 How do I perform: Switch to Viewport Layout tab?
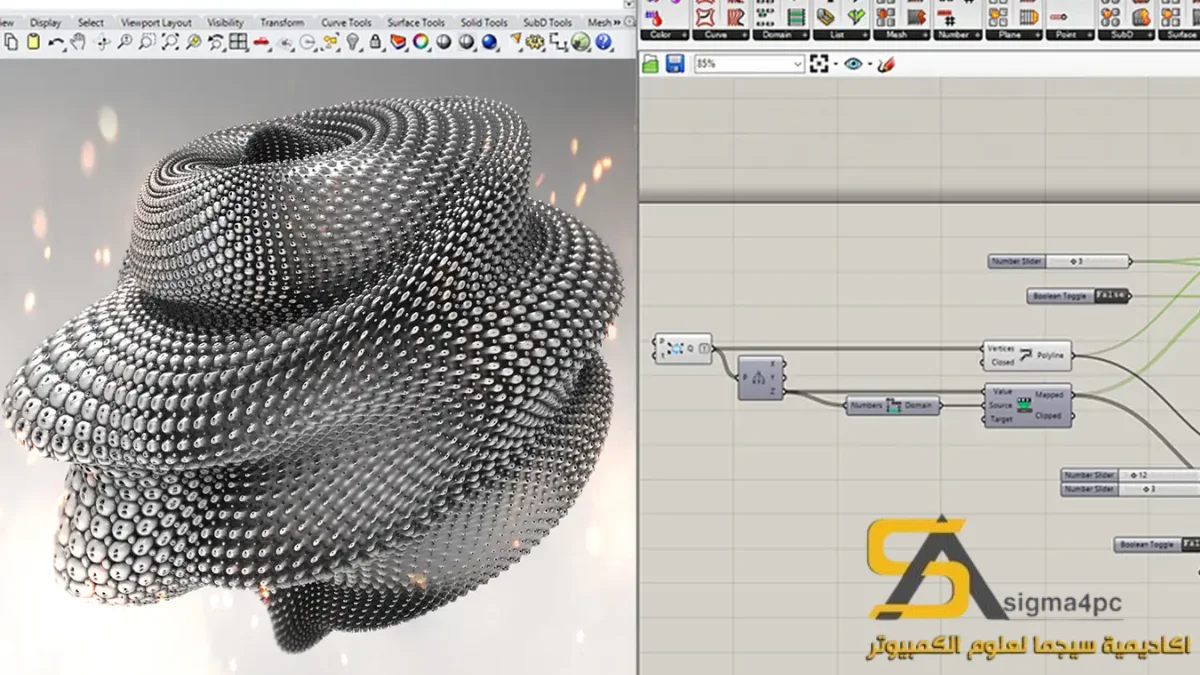point(156,22)
